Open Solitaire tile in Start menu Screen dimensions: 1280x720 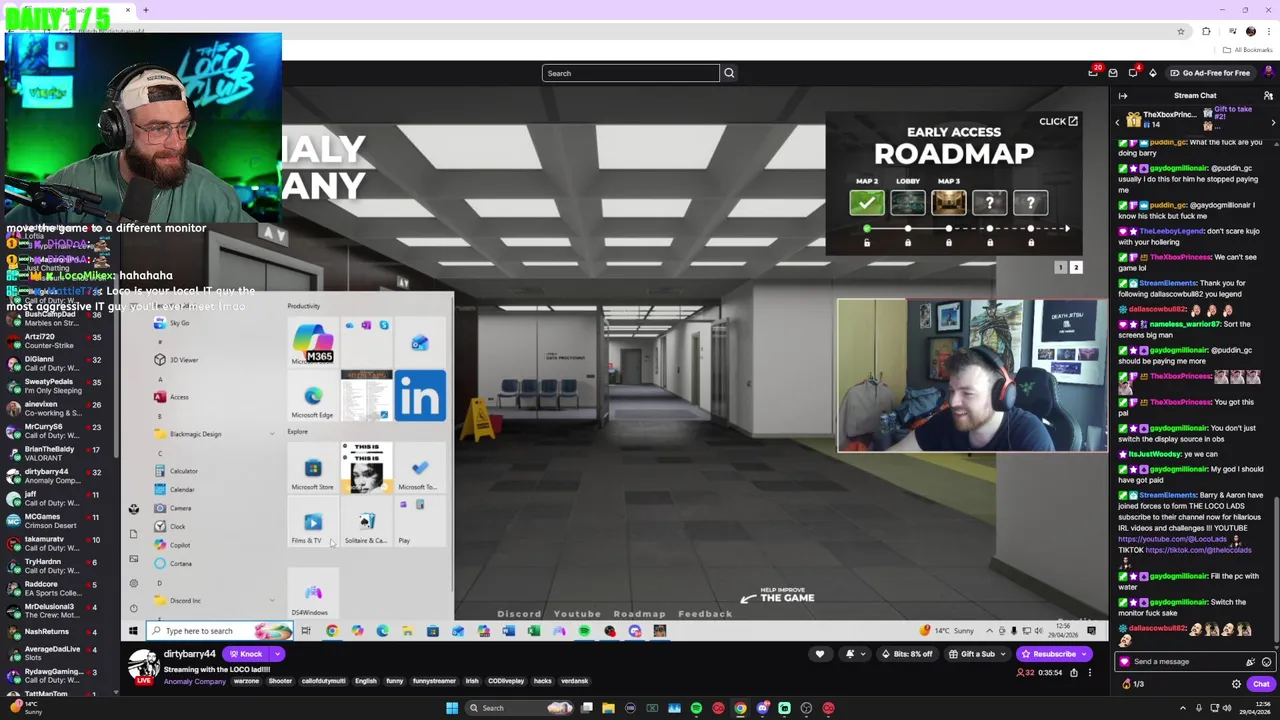pos(366,522)
